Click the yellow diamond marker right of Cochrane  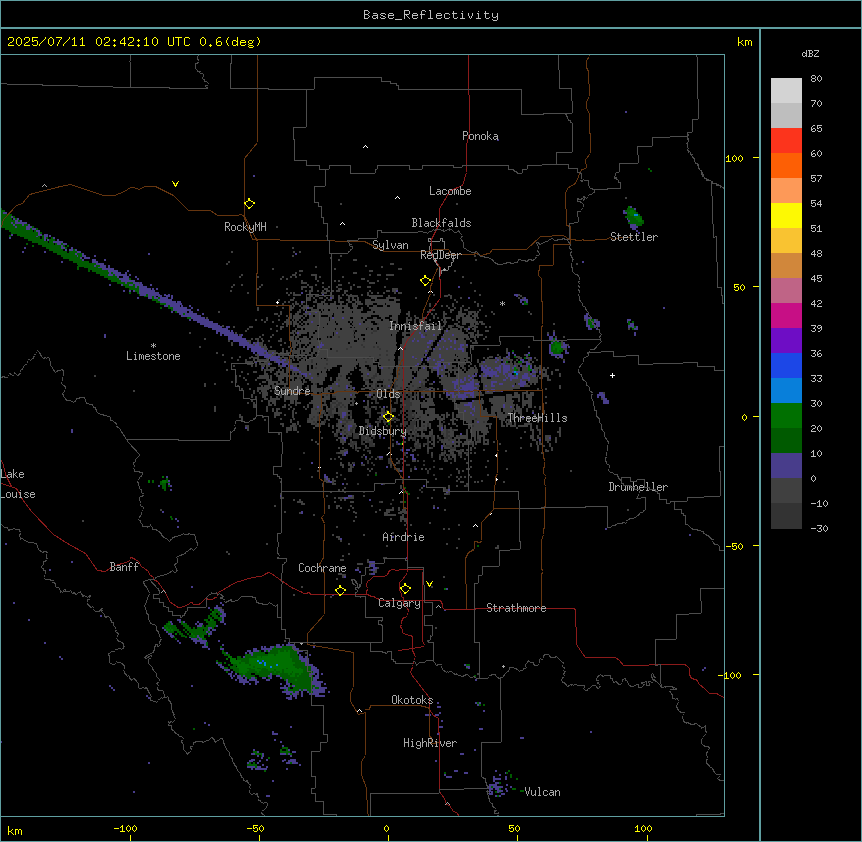[x=340, y=590]
